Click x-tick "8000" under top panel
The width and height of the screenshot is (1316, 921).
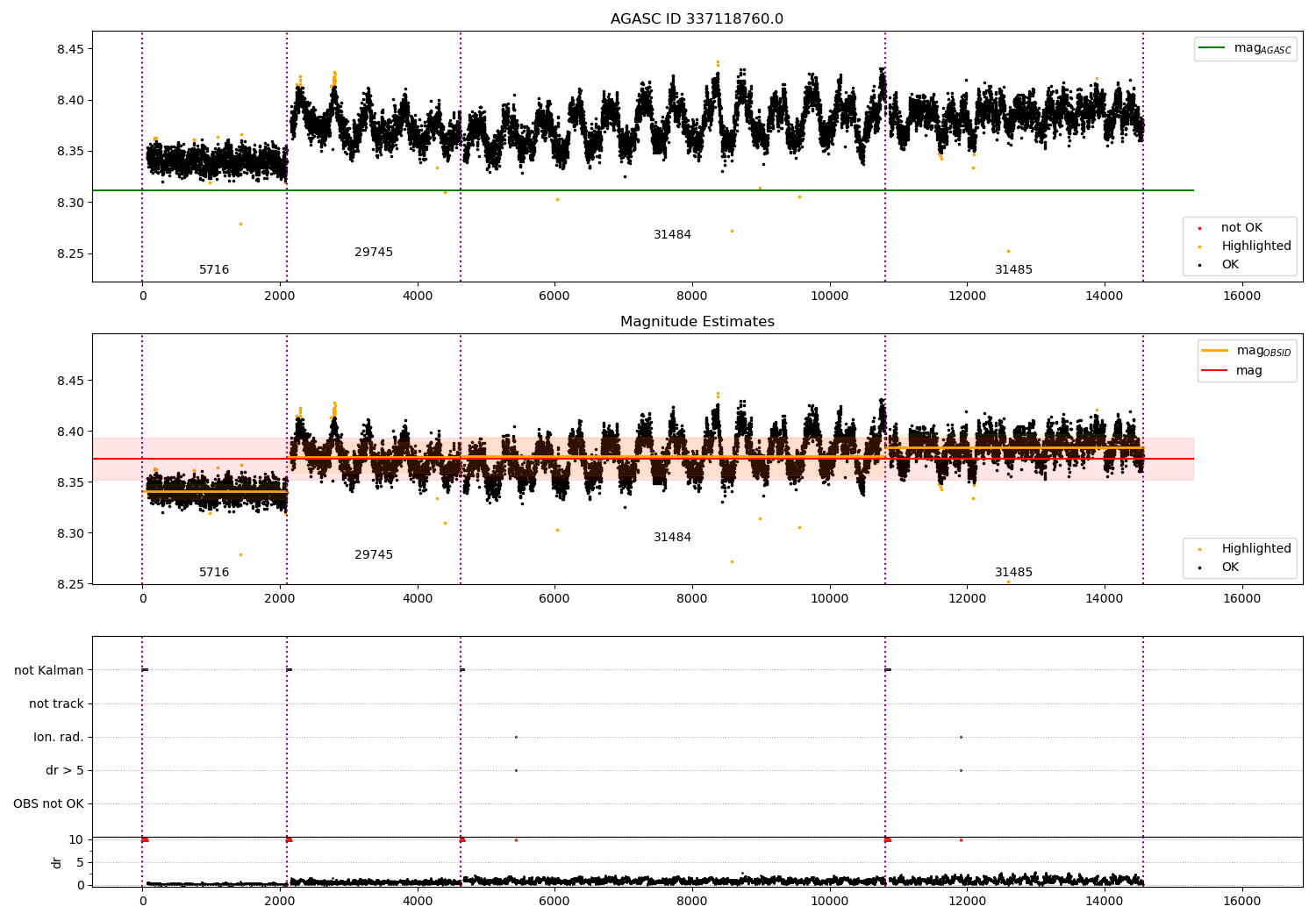(692, 296)
